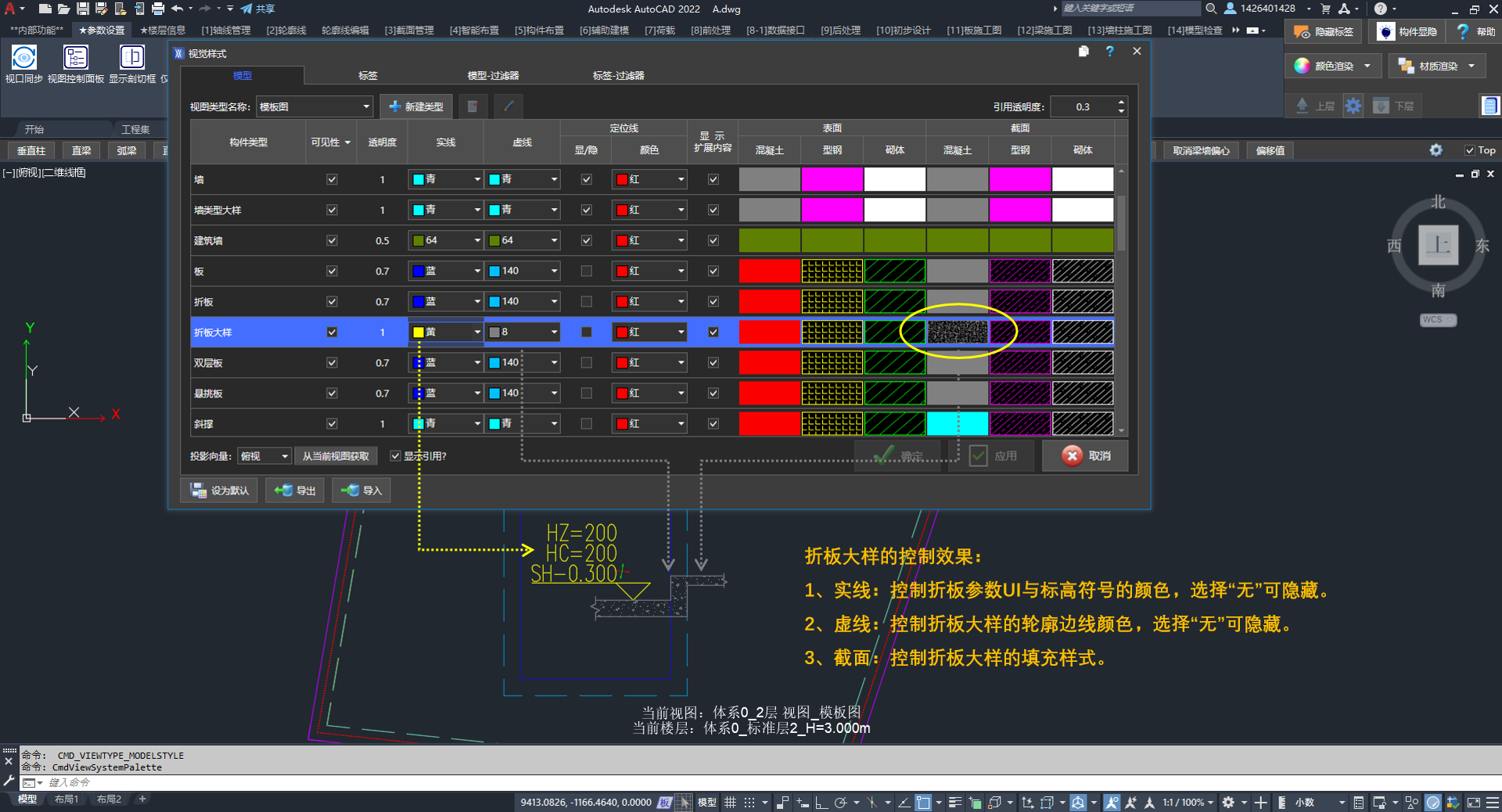Screen dimensions: 1502x812
Task: Uncheck visibility for the 建筑墙 row
Action: click(x=332, y=241)
